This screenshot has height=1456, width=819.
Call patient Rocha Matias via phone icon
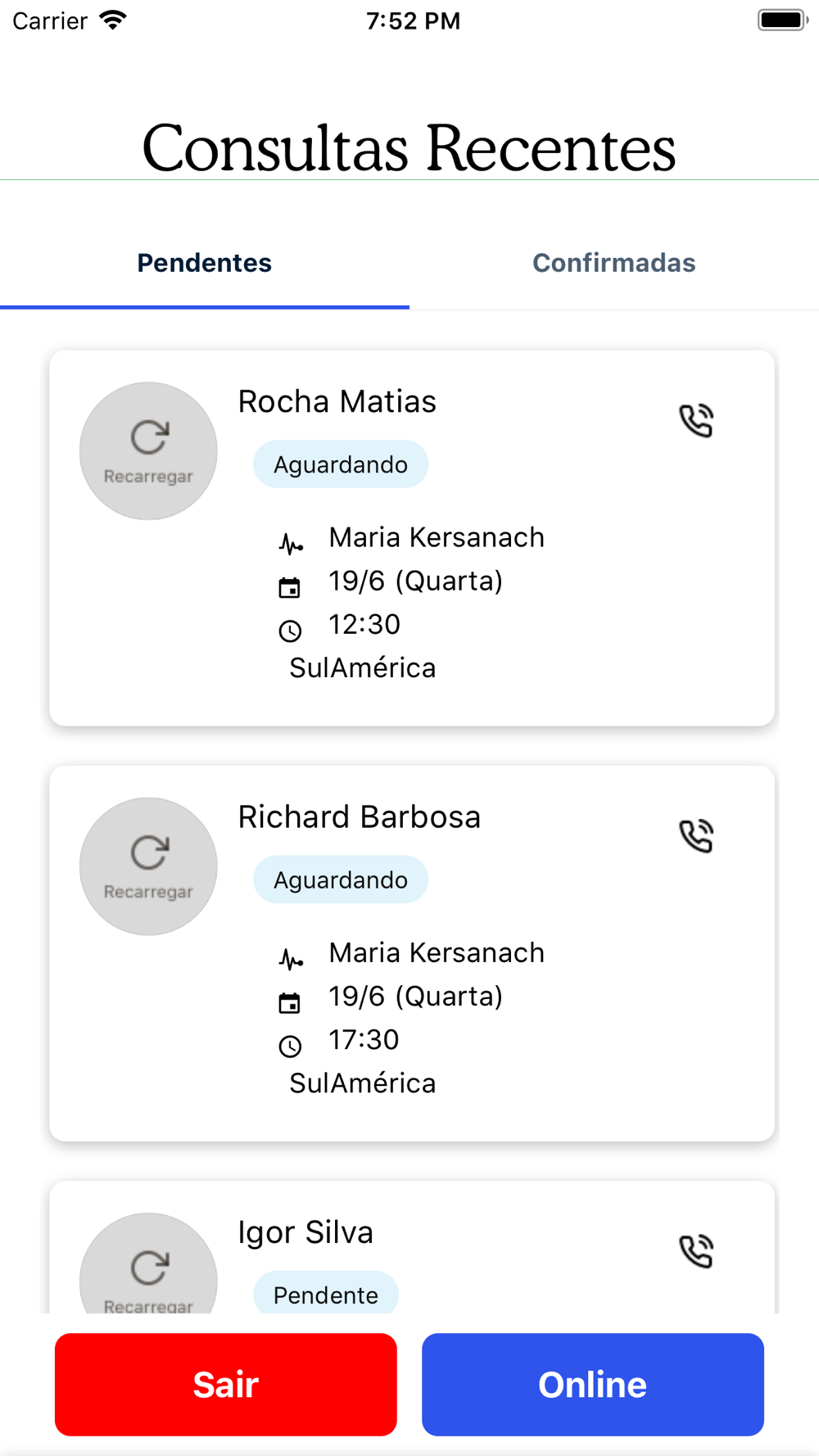[696, 421]
